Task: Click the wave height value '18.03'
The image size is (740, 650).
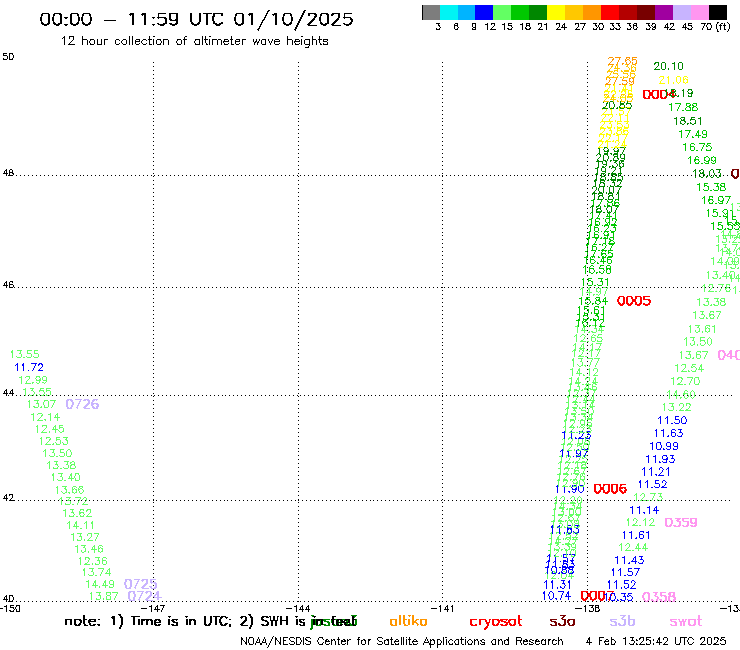Action: [x=707, y=174]
